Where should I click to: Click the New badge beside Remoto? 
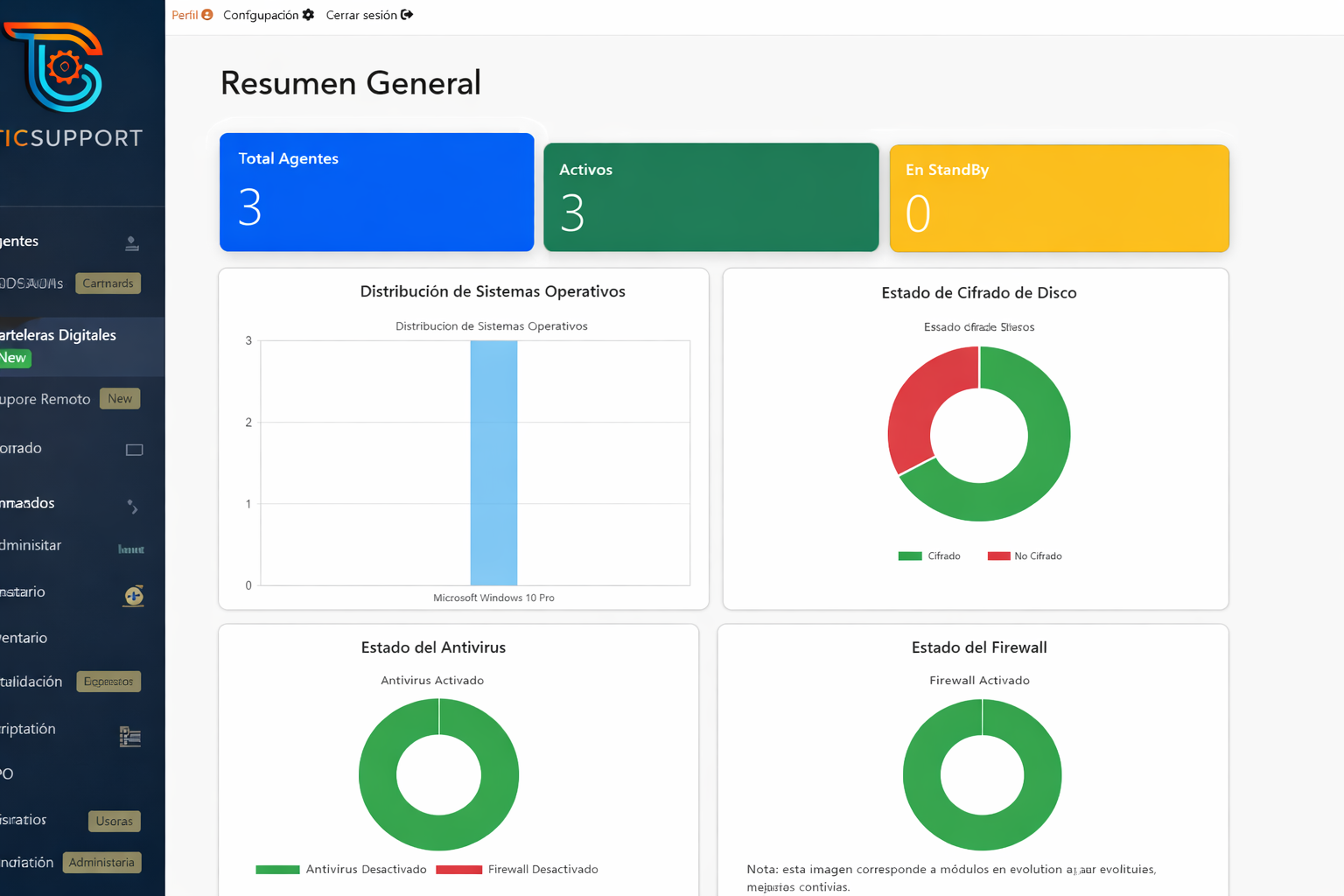[x=120, y=399]
